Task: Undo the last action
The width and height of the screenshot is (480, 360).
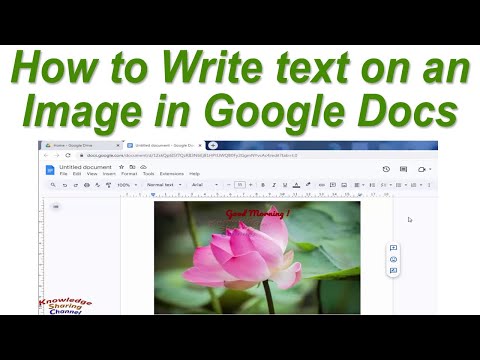Action: point(65,185)
